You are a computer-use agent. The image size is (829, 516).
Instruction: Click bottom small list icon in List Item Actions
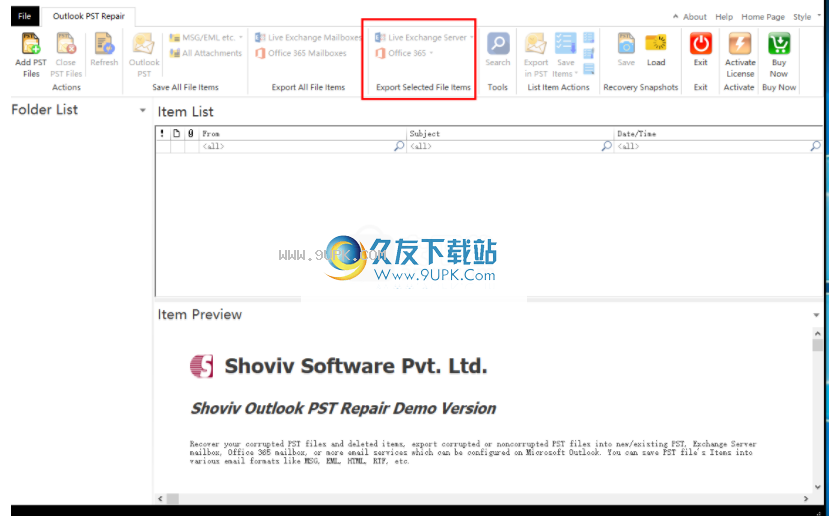[x=588, y=69]
